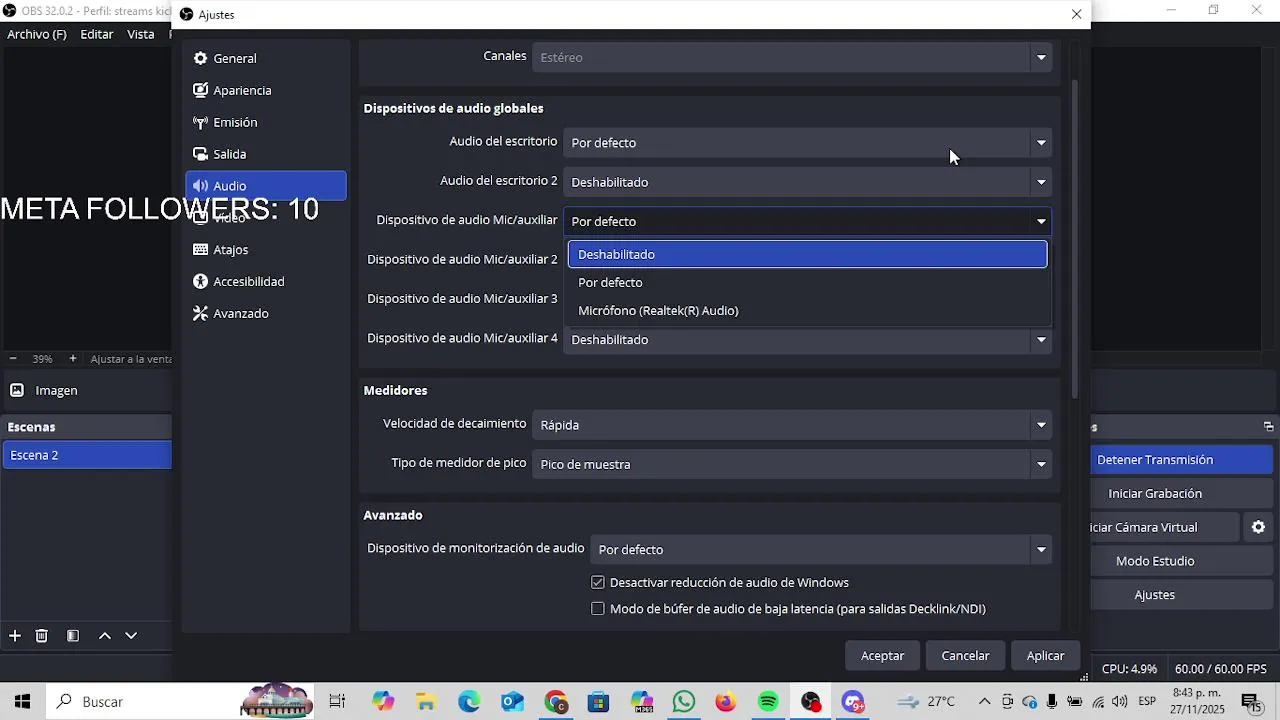Open Dispositivo de audio Mic/auxiliar 4 dropdown
This screenshot has height=720, width=1280.
[x=807, y=340]
